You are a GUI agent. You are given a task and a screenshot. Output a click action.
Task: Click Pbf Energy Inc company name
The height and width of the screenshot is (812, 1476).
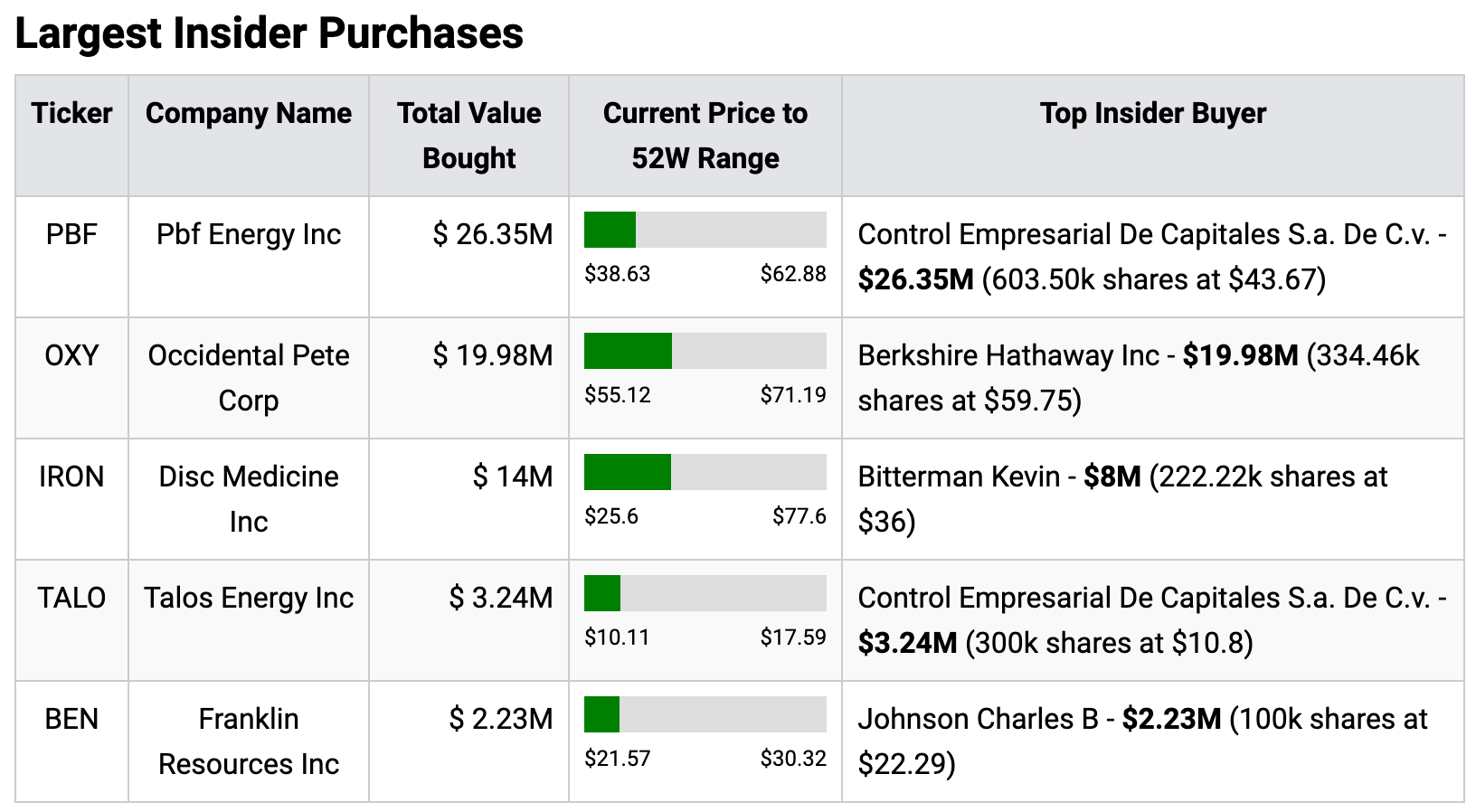click(x=249, y=234)
